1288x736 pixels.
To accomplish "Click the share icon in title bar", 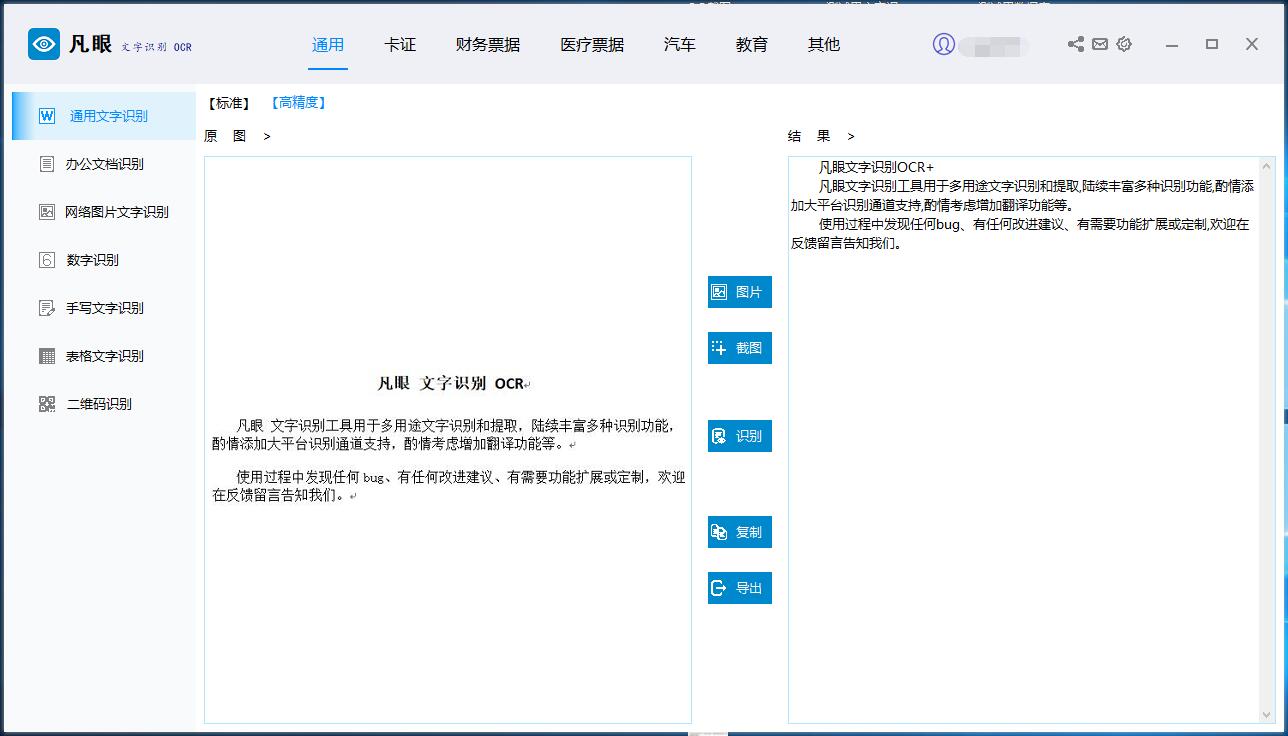I will [1076, 44].
